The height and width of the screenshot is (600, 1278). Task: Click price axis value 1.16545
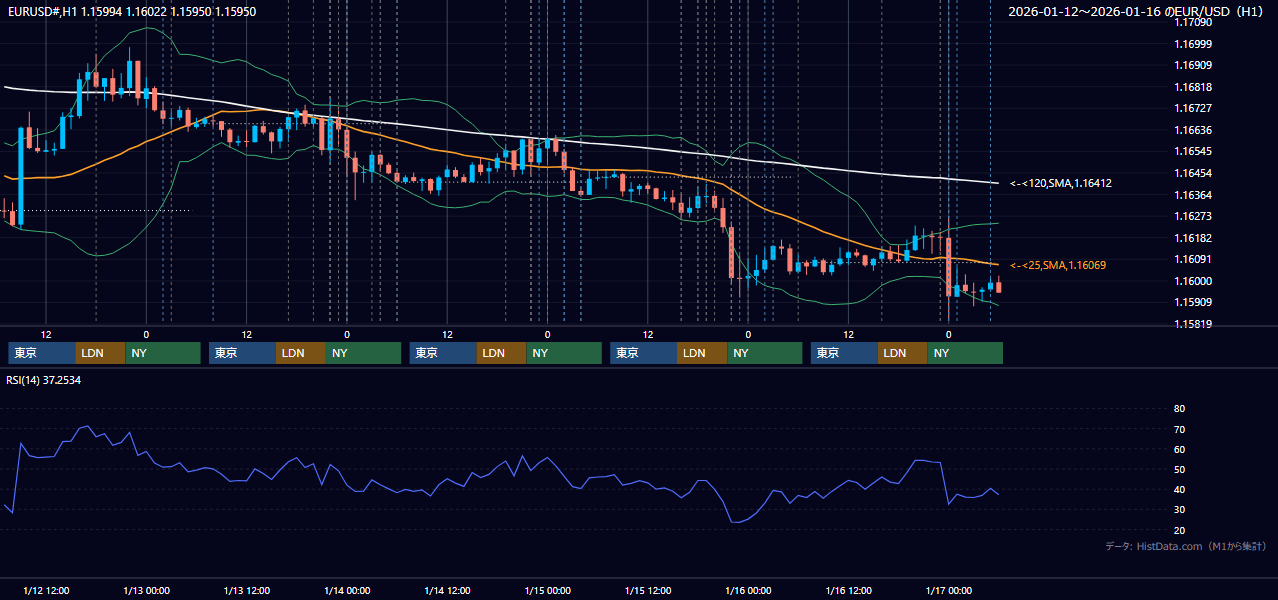pos(1192,152)
